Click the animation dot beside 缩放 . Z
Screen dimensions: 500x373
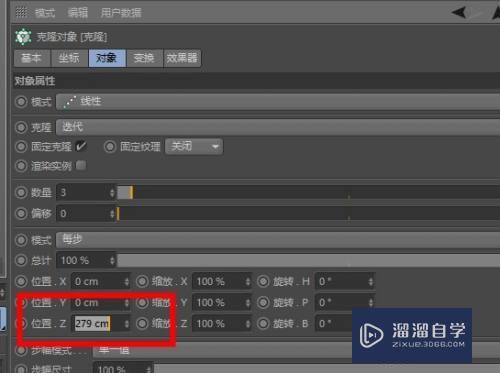[x=142, y=323]
